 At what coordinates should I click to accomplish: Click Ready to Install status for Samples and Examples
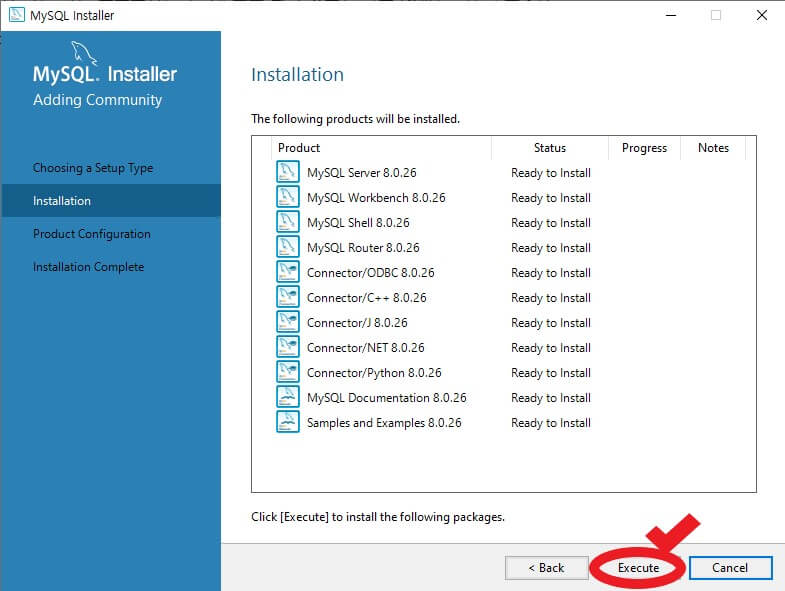tap(551, 423)
